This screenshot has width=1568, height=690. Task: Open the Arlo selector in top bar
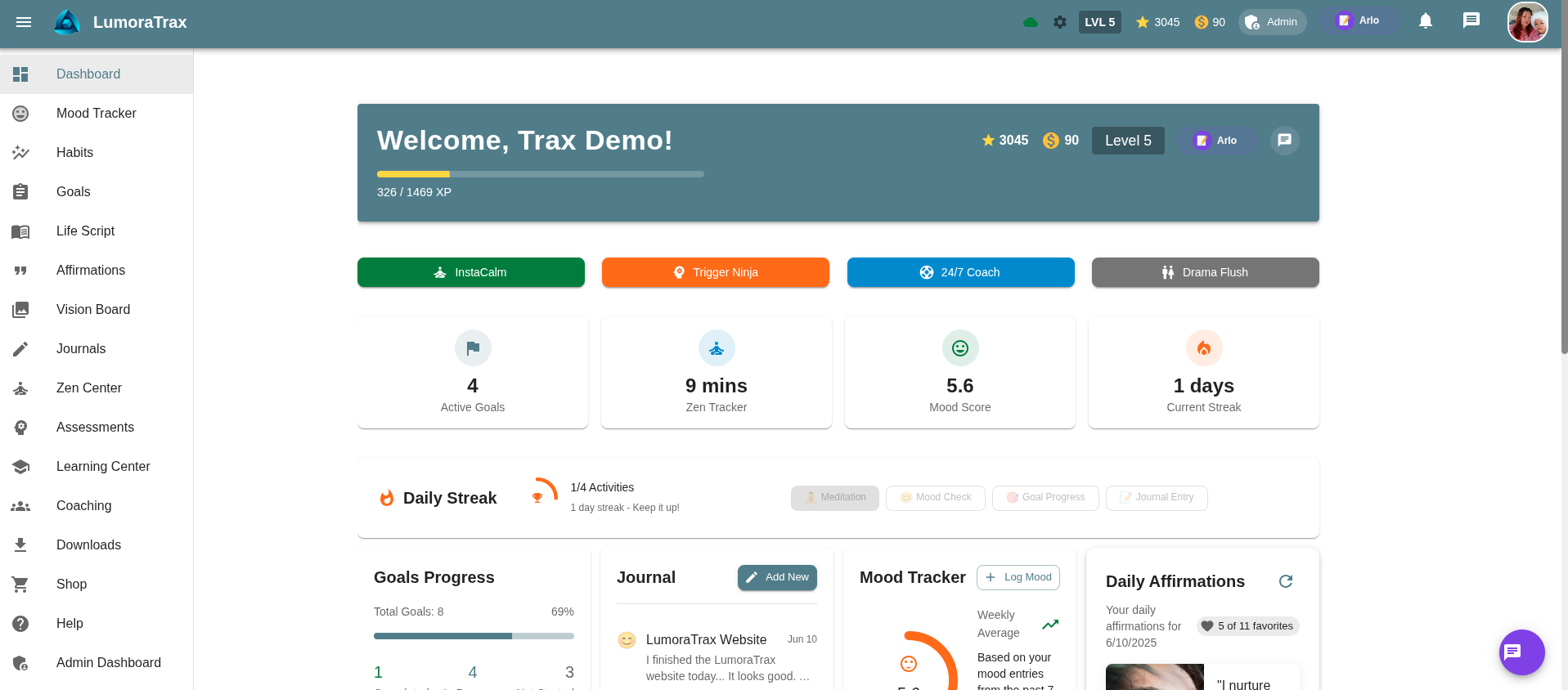coord(1359,21)
